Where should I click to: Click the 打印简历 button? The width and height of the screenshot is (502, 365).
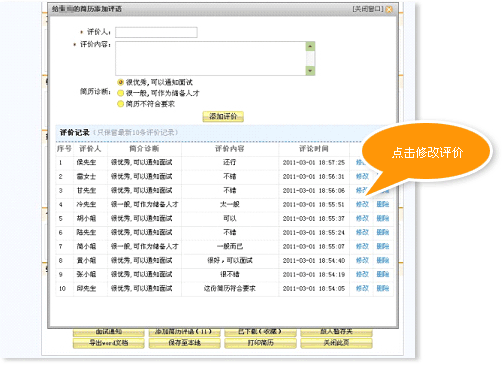point(260,343)
